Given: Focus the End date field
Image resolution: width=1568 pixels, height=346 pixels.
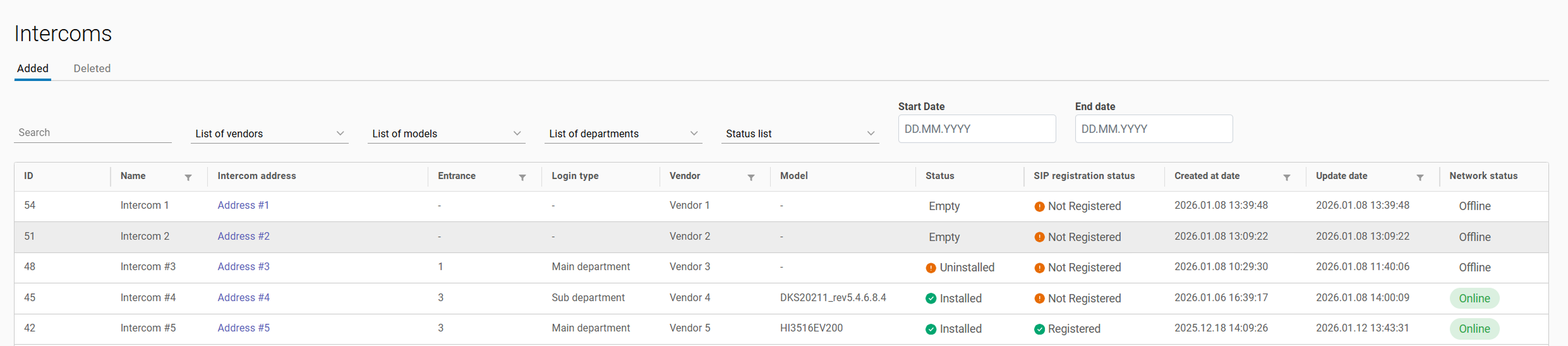Looking at the screenshot, I should click(x=1154, y=129).
